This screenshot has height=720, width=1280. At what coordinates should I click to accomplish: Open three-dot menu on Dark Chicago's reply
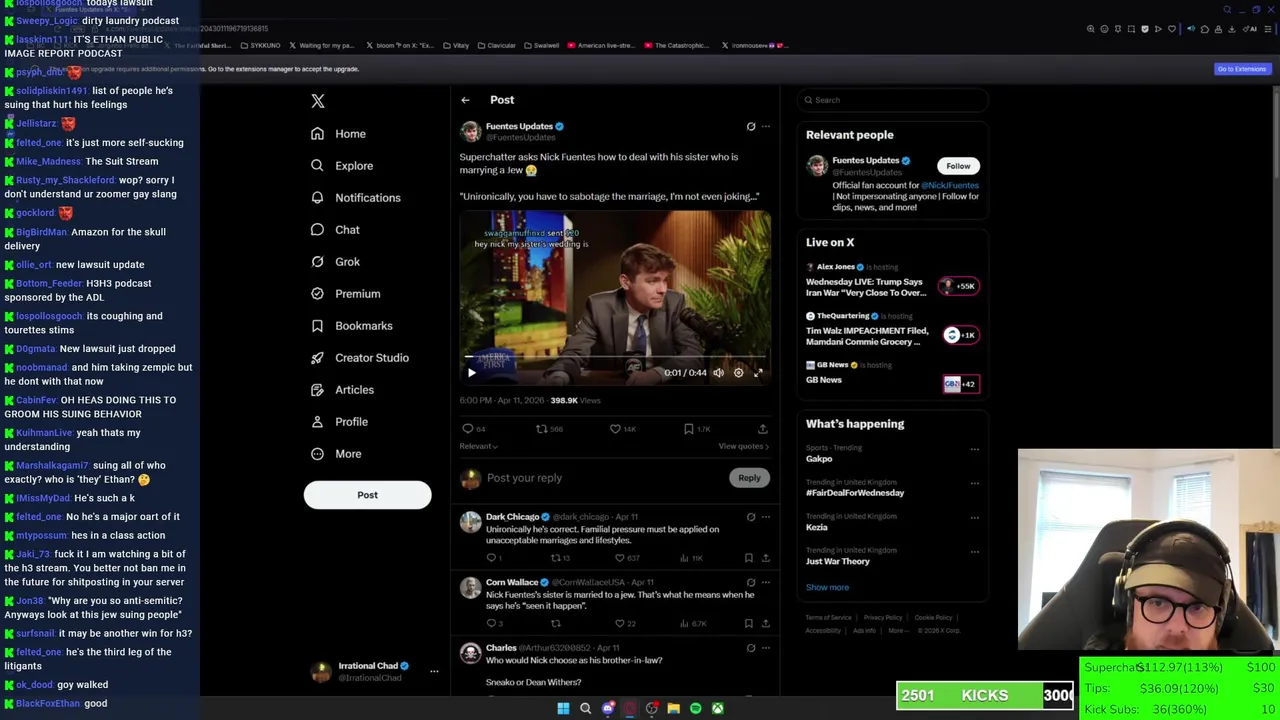(x=766, y=517)
